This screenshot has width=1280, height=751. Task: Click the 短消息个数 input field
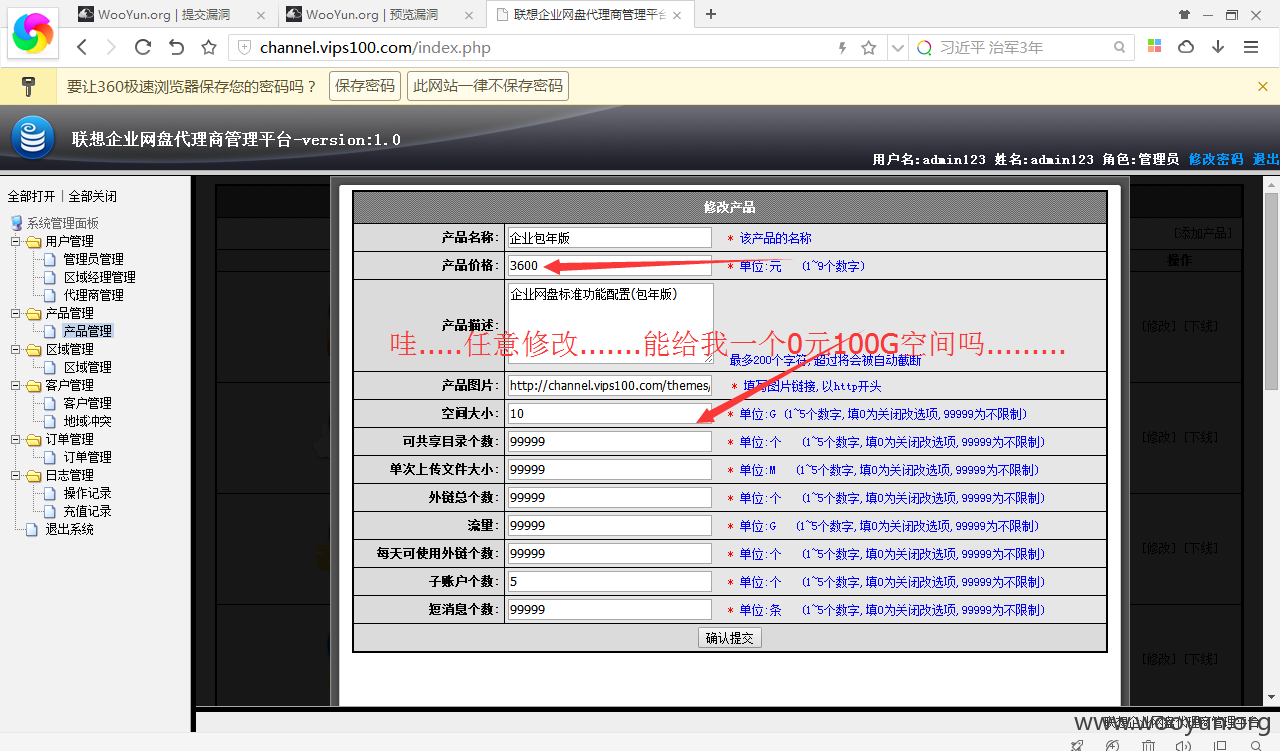[x=609, y=610]
